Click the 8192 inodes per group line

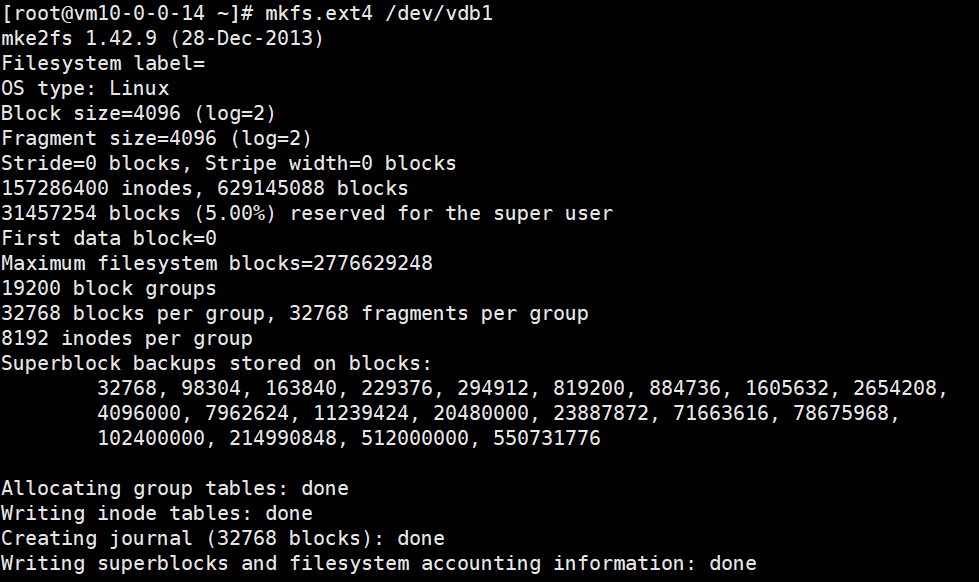click(127, 338)
